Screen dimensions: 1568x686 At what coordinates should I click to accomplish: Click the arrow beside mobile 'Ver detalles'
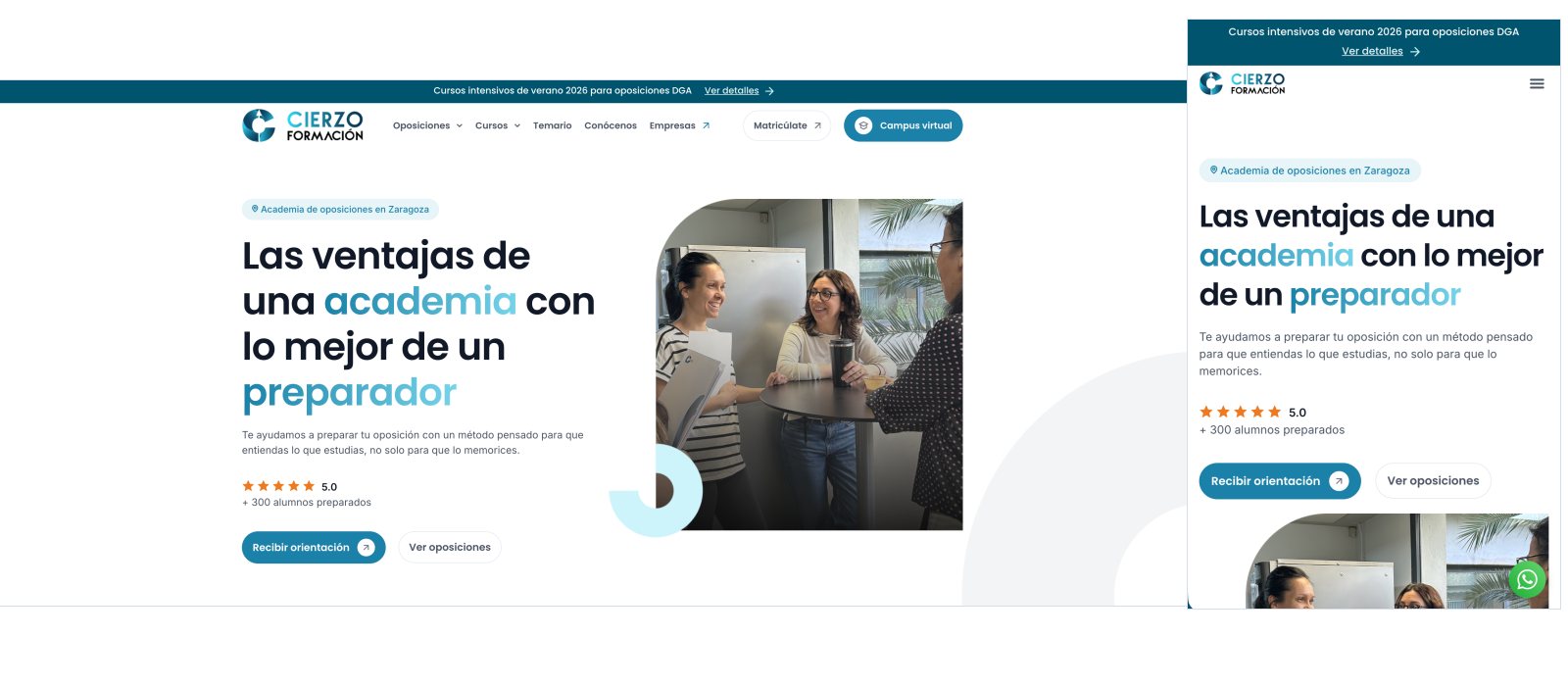point(1415,52)
